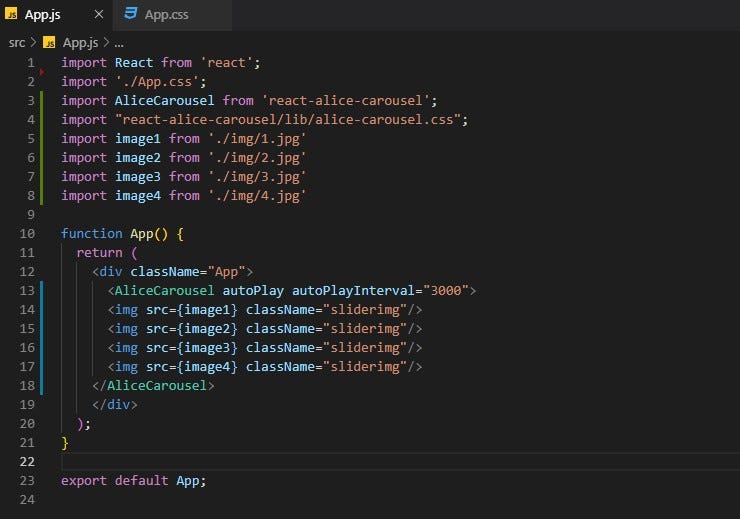Screen dimensions: 740x519
Task: Click the JS file icon on App.js tab
Action: tap(11, 14)
